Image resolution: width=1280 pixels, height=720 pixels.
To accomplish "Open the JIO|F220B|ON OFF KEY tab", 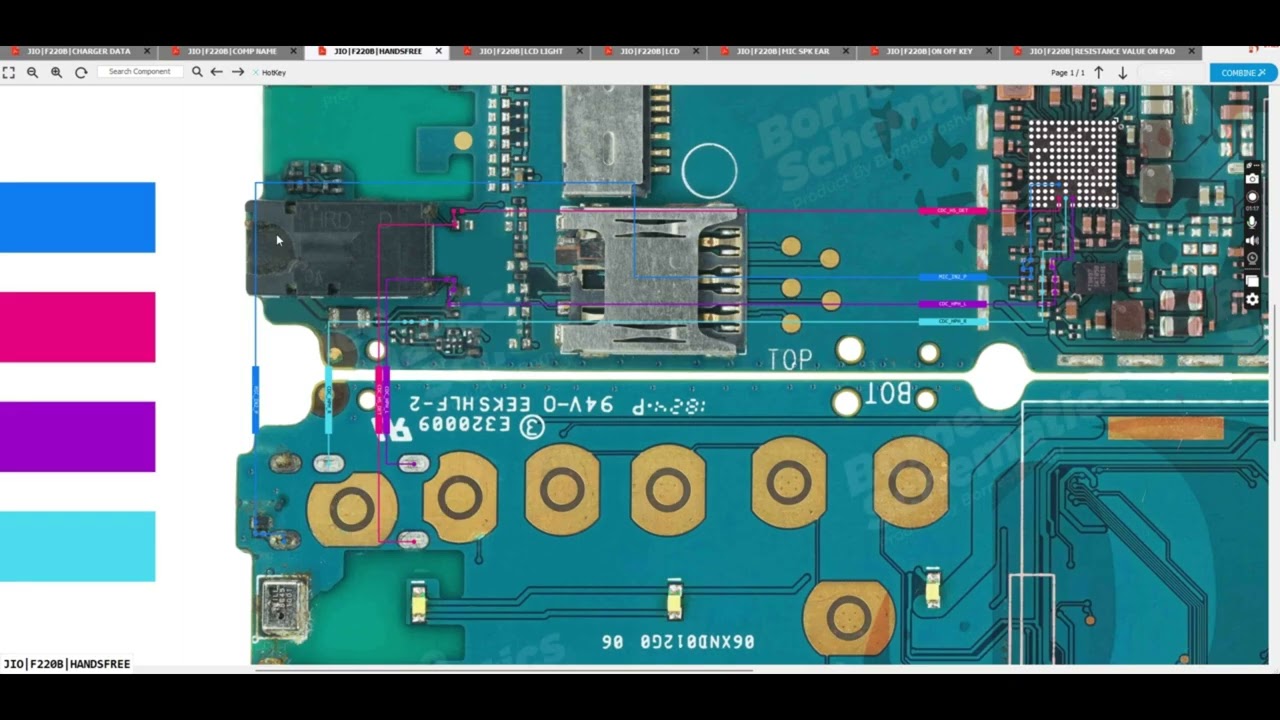I will click(x=930, y=51).
